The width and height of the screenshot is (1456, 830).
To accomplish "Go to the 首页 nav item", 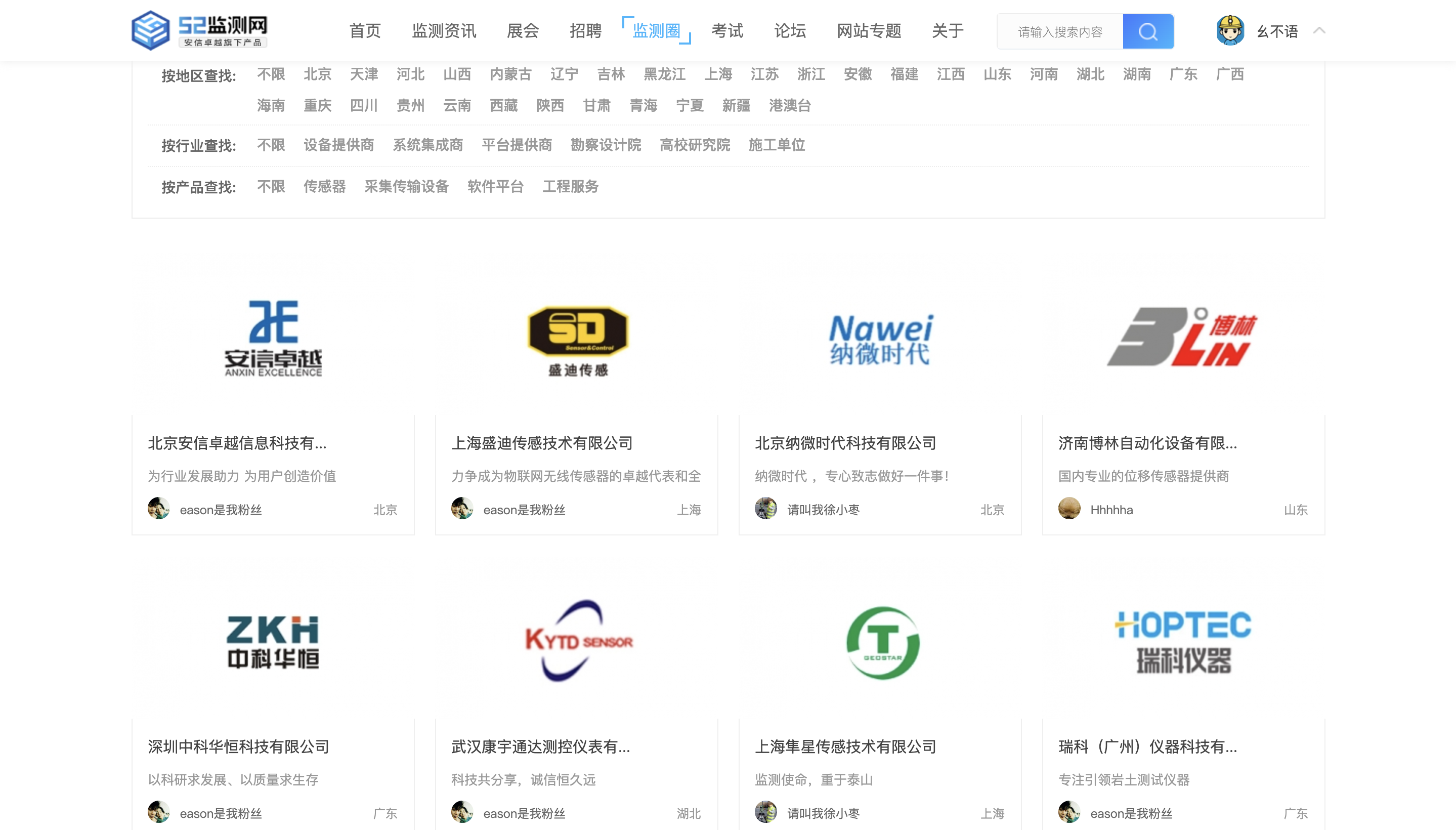I will 365,31.
